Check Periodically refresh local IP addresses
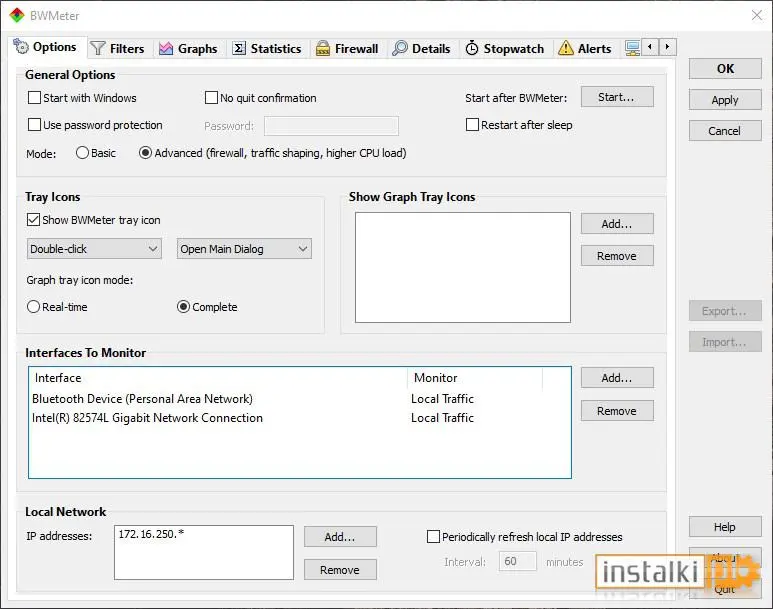Screen dimensions: 773x609 coord(433,537)
